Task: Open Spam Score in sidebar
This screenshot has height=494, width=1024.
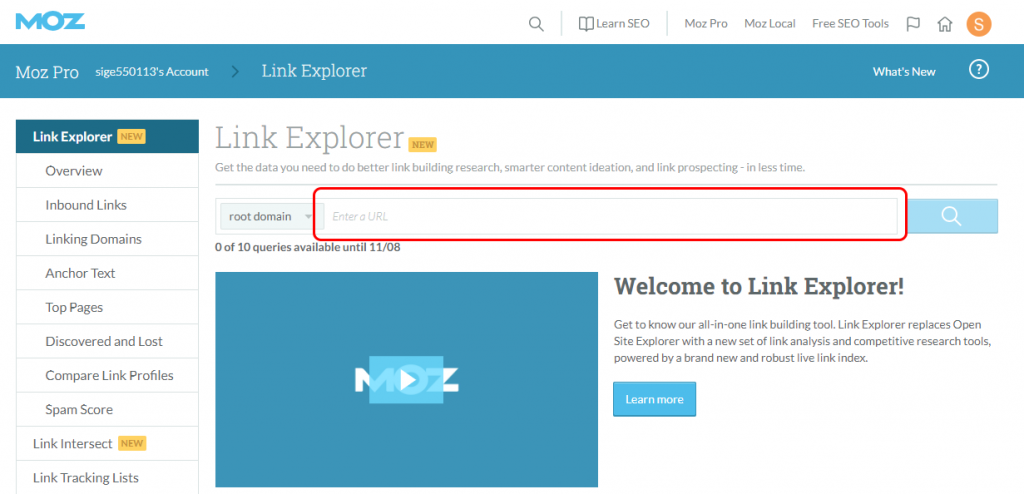Action: [107, 410]
